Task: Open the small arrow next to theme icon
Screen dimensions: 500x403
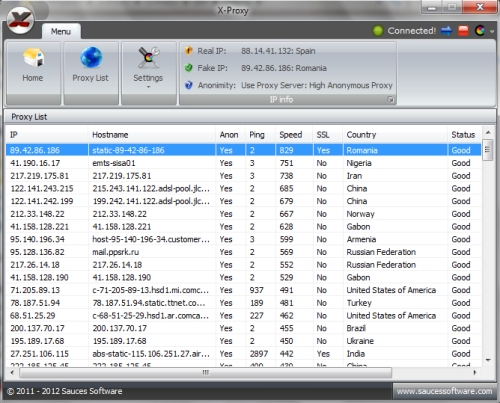Action: pyautogui.click(x=492, y=31)
